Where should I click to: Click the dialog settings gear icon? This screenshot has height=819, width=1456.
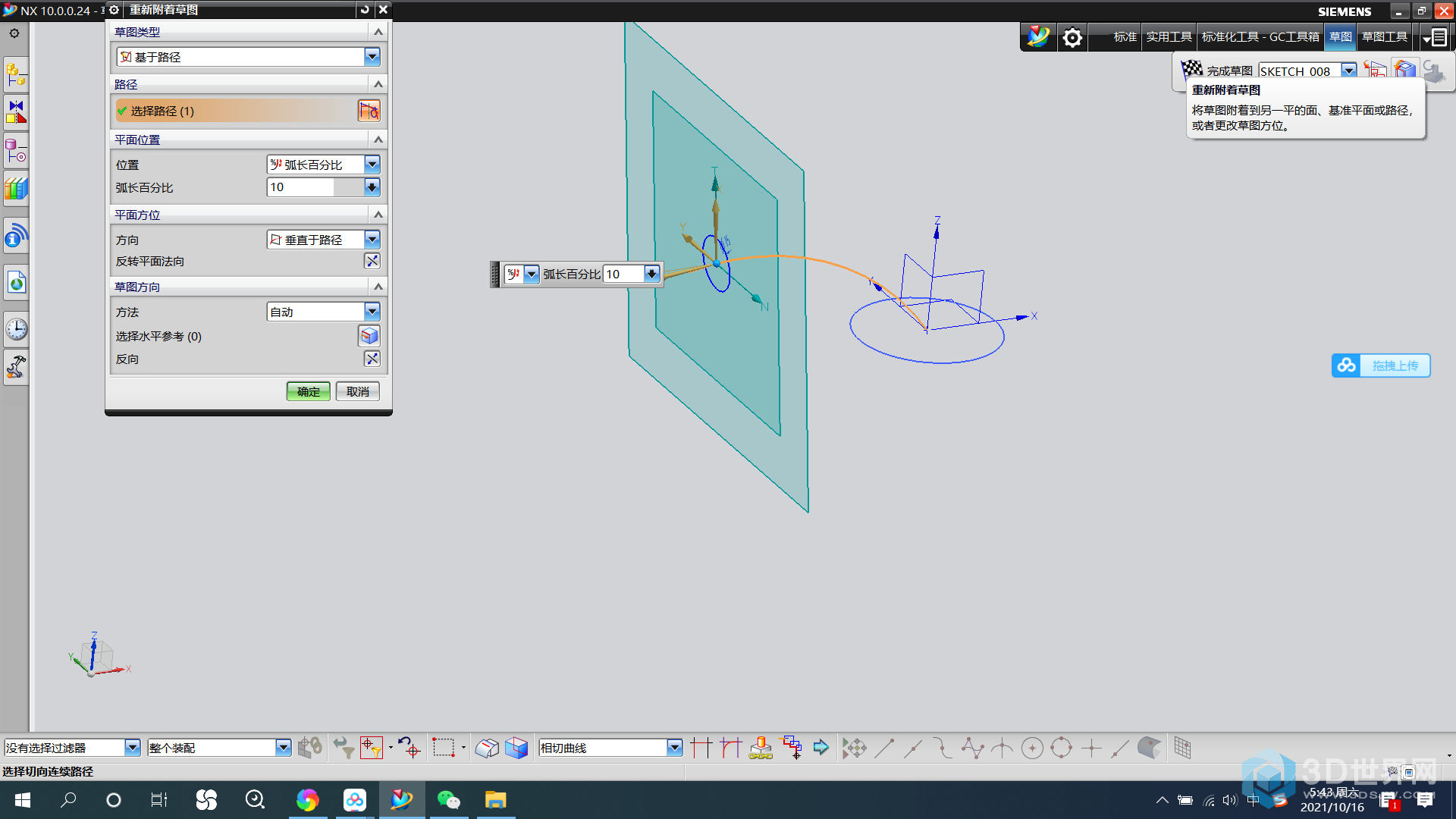pyautogui.click(x=114, y=10)
